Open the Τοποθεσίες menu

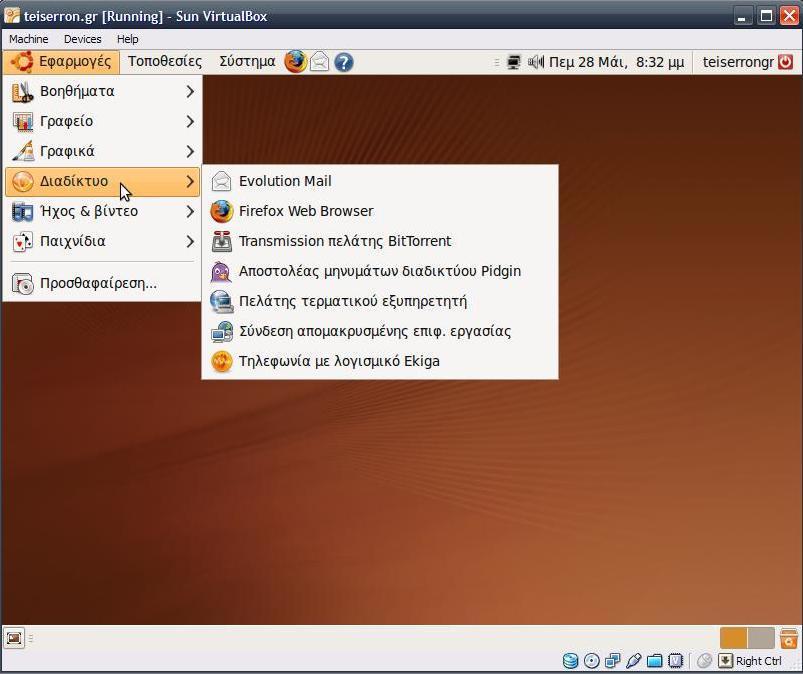pos(165,61)
